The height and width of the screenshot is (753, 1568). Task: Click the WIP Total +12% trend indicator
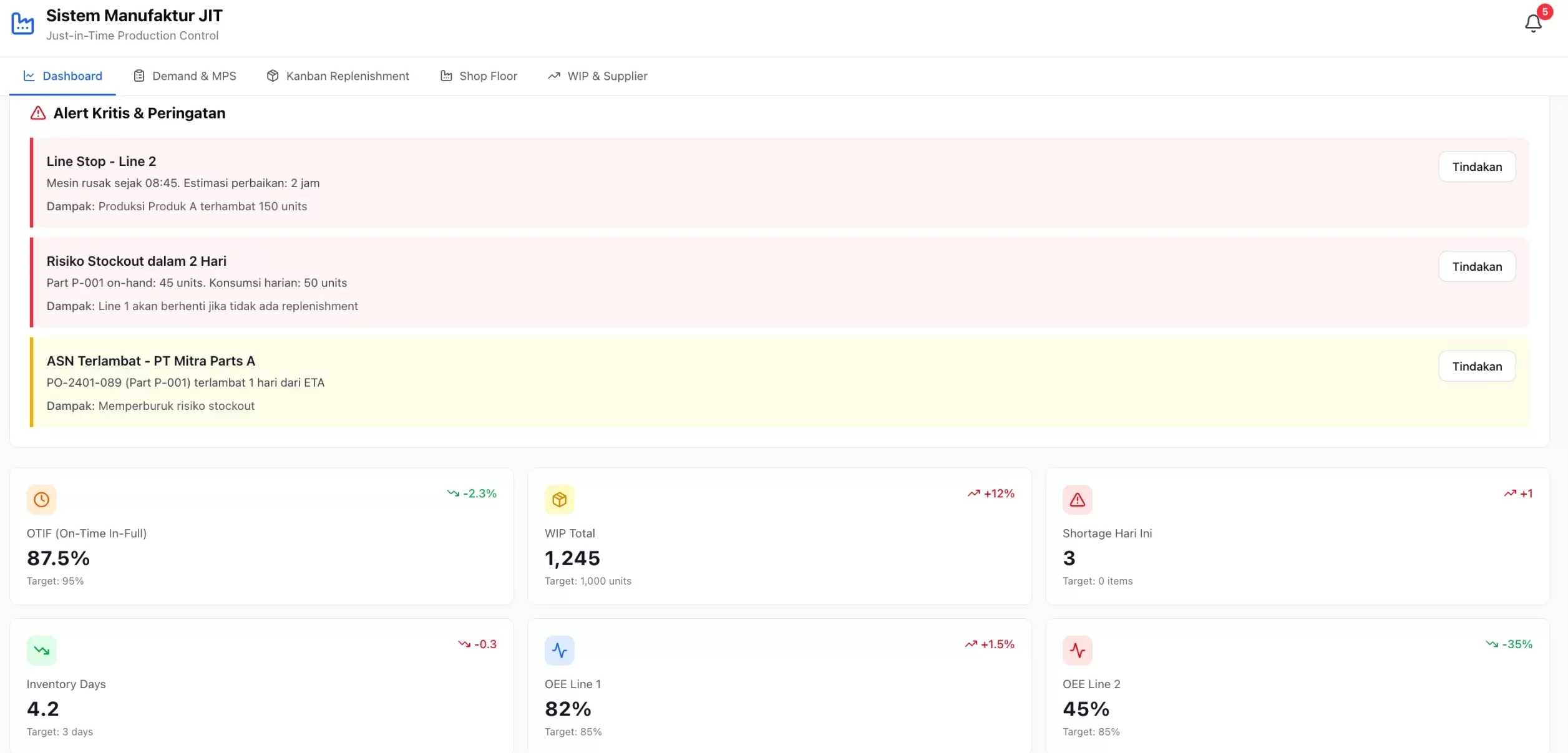[x=991, y=493]
